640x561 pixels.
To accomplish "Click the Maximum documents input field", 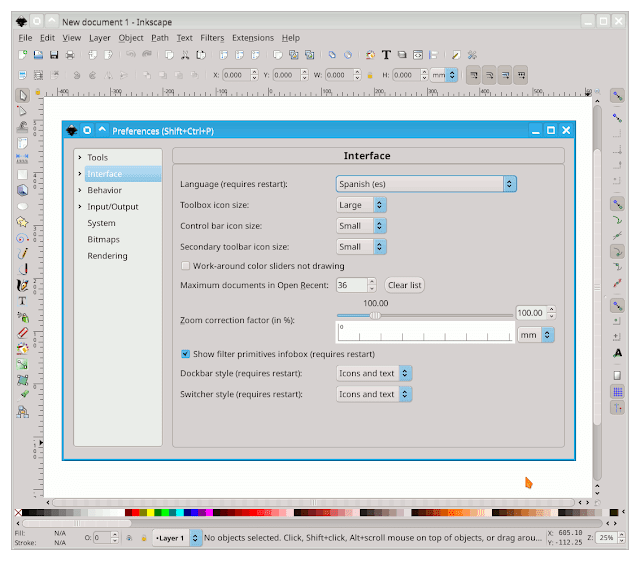I will pyautogui.click(x=352, y=285).
